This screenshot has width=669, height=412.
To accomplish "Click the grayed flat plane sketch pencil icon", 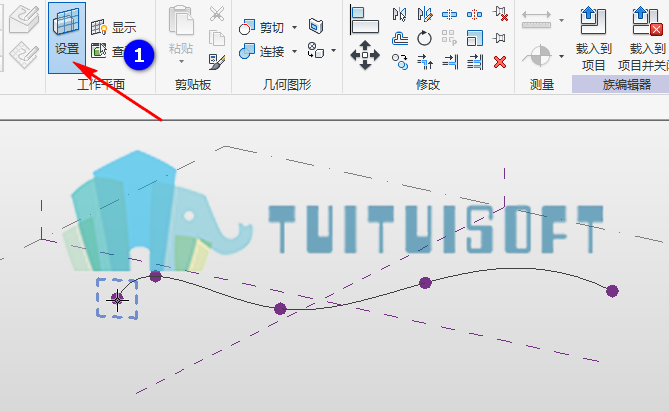I will click(24, 55).
